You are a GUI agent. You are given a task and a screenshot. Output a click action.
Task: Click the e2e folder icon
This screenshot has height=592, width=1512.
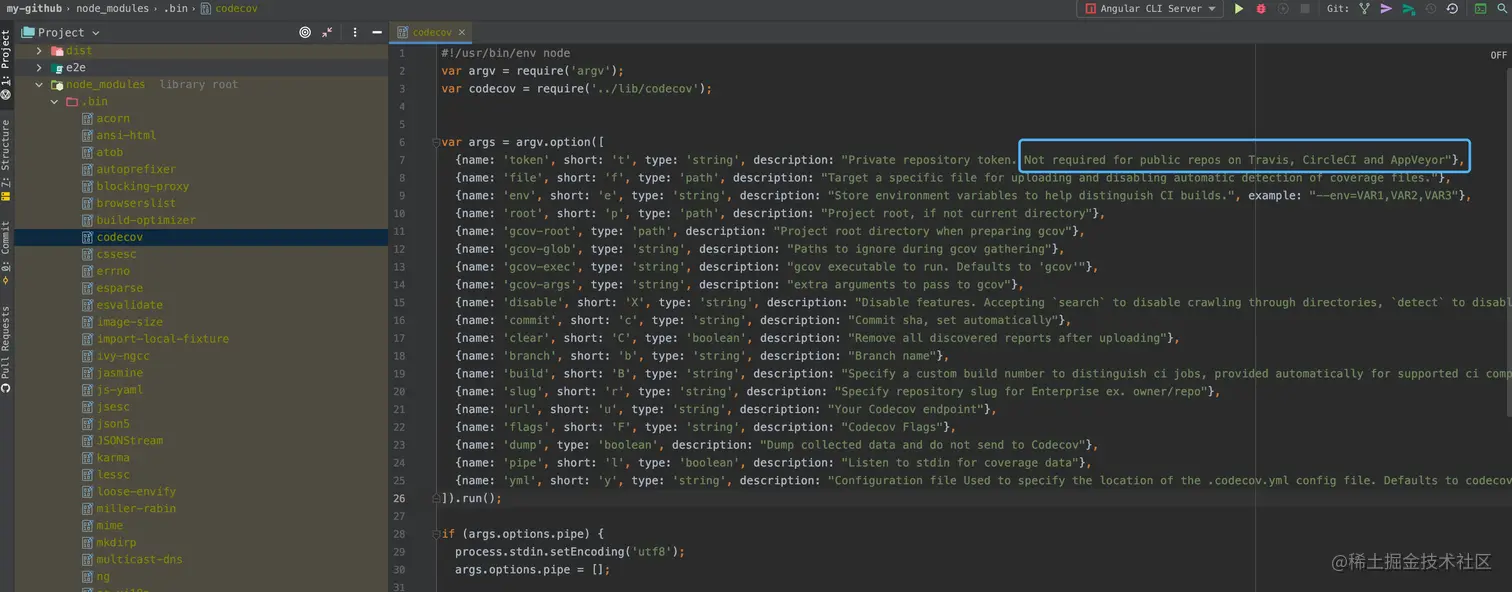point(57,67)
